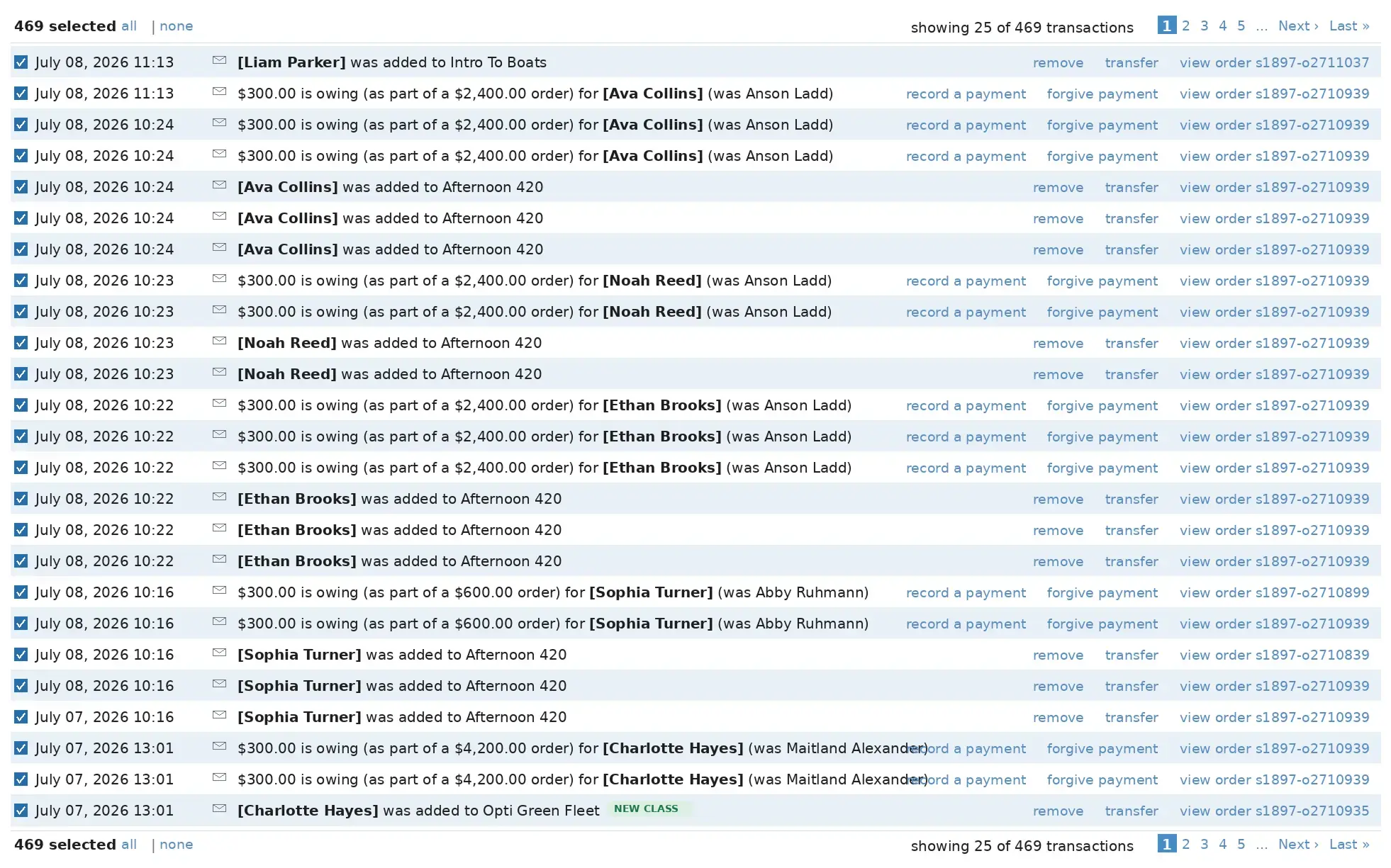The height and width of the screenshot is (868, 1391).
Task: Click the NEW CLASS badge
Action: (x=646, y=809)
